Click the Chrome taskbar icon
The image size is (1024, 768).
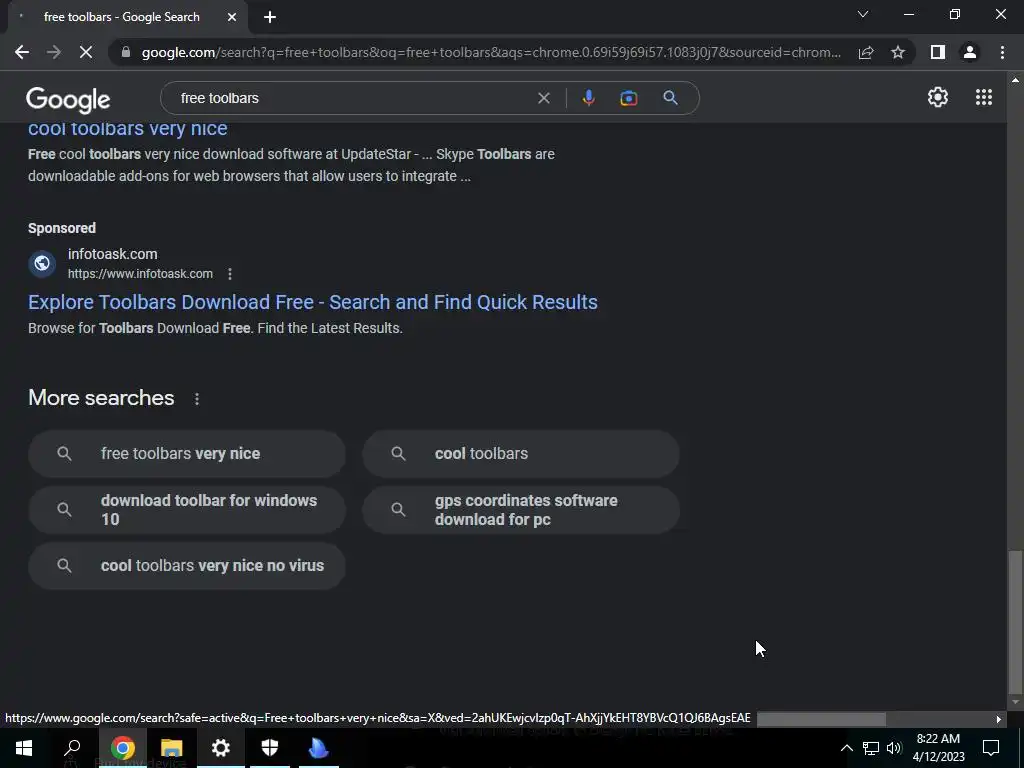(x=122, y=748)
